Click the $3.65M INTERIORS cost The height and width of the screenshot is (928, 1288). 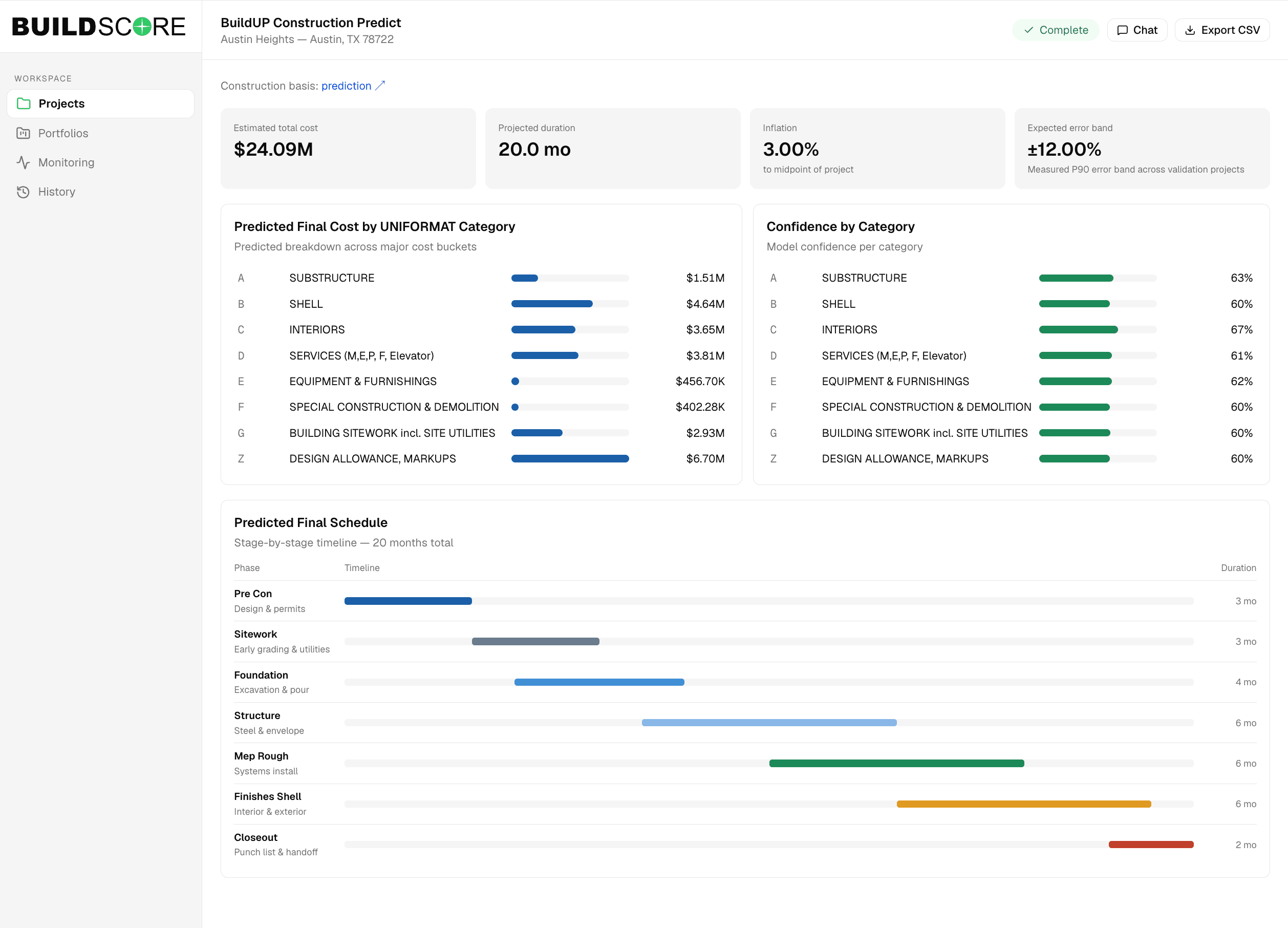(705, 330)
